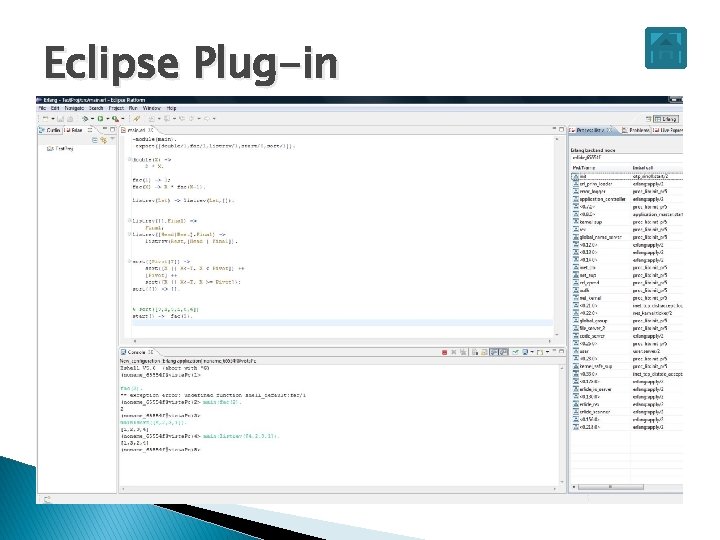Minimize the Navigator panel

tap(105, 130)
